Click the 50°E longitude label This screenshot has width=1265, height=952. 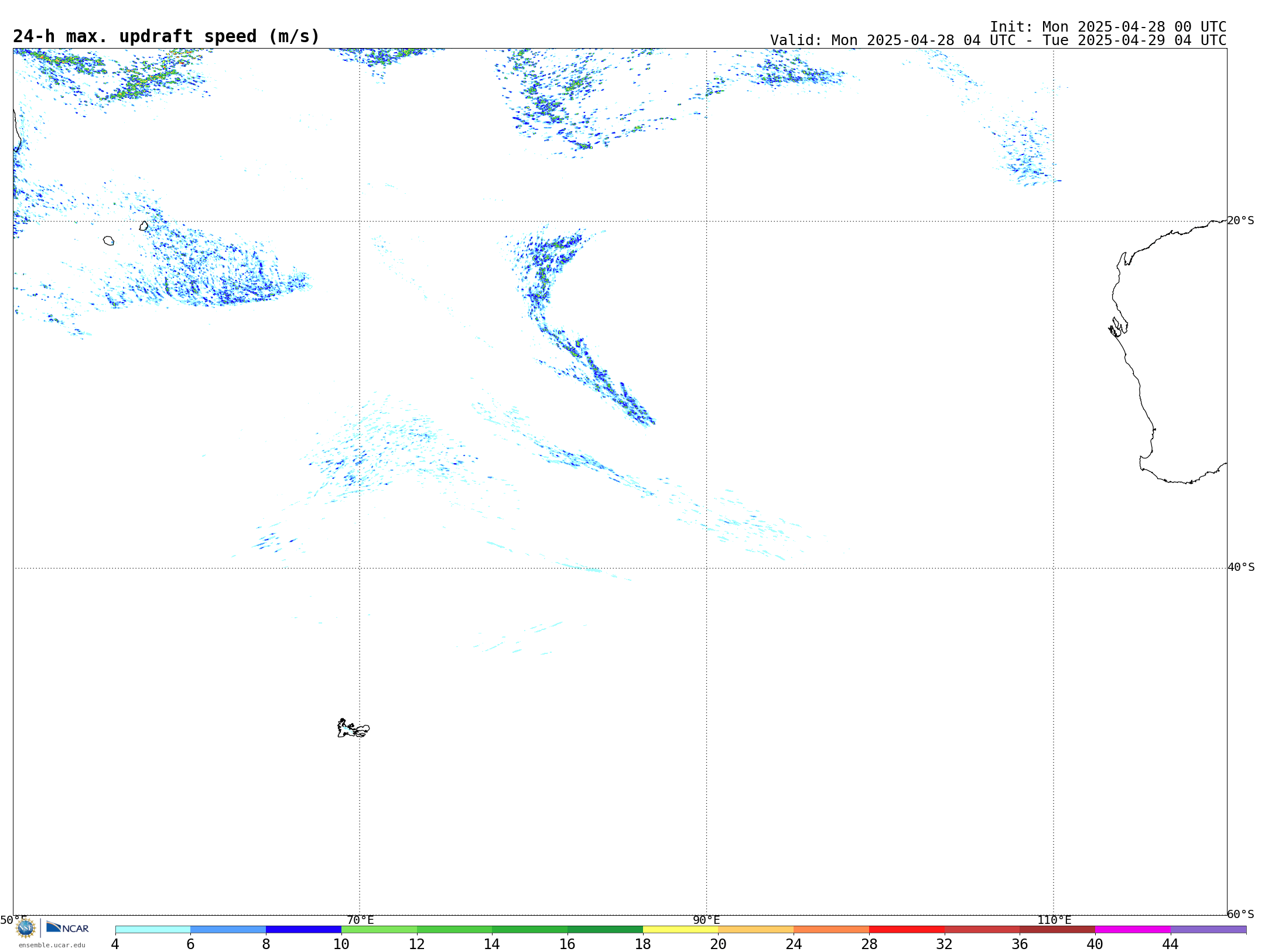click(13, 920)
